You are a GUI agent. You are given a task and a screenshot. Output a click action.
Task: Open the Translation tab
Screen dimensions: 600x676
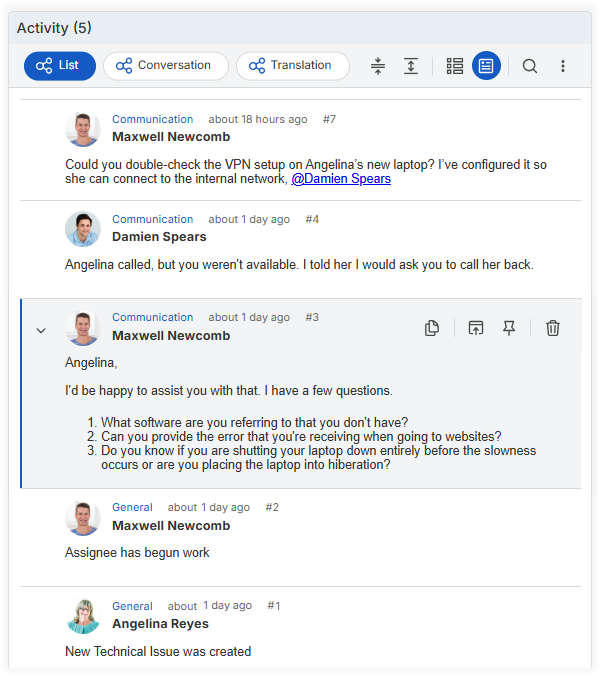coord(292,66)
